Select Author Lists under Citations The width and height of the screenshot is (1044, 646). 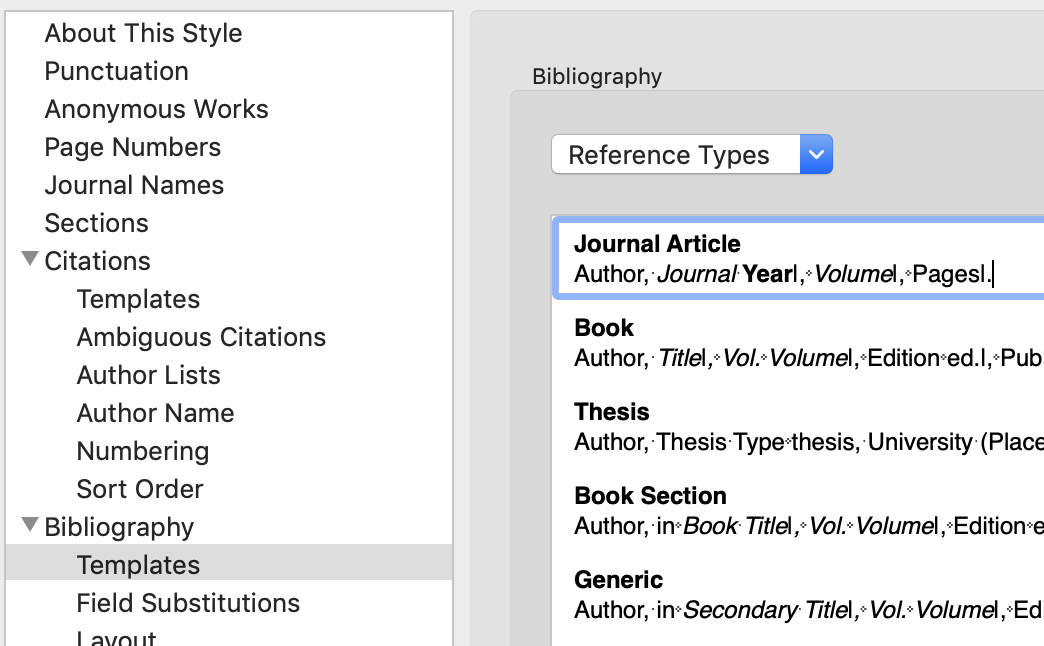[148, 375]
